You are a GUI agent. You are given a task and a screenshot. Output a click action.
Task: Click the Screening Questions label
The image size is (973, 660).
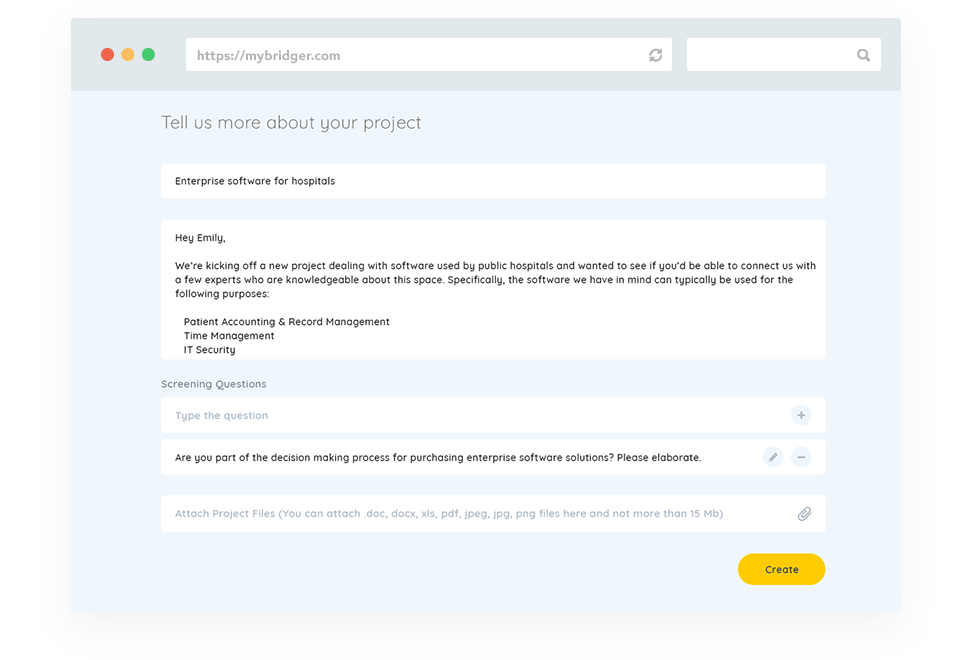[x=214, y=383]
